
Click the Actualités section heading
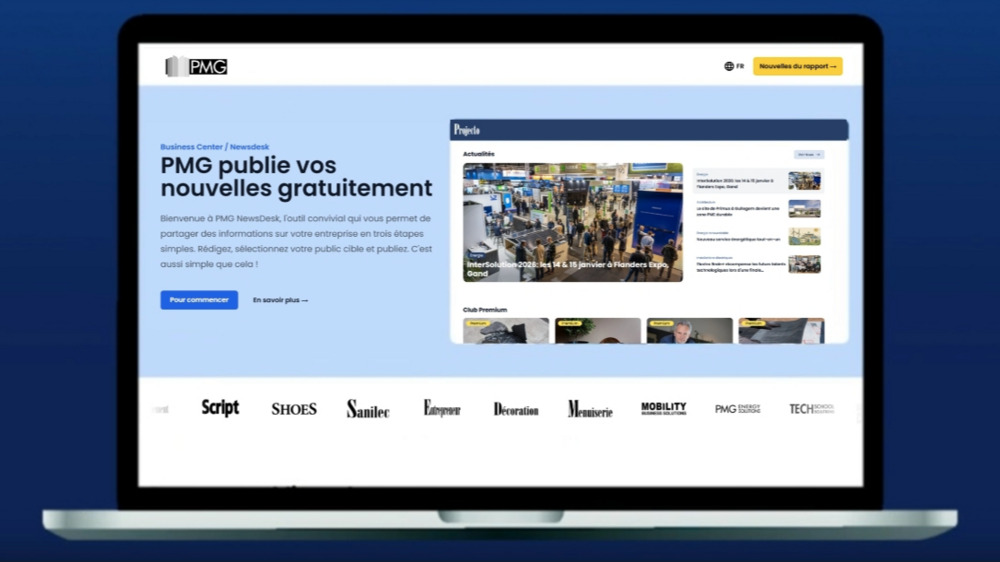tap(478, 154)
